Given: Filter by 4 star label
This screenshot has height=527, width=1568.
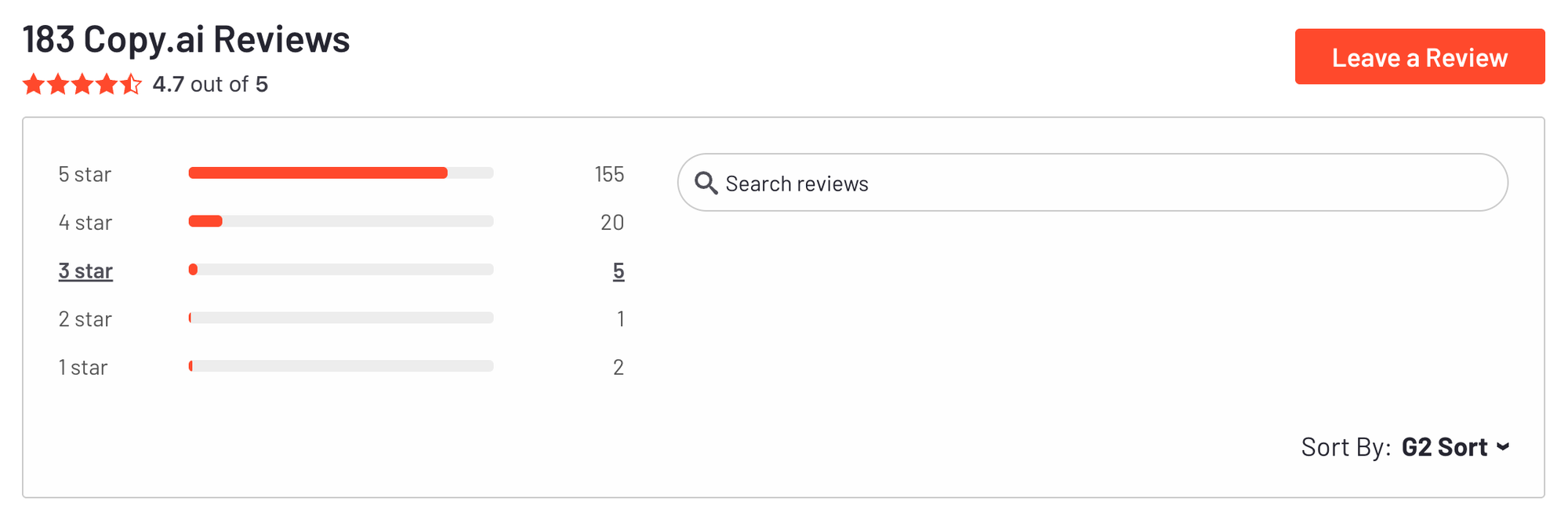Looking at the screenshot, I should point(85,223).
